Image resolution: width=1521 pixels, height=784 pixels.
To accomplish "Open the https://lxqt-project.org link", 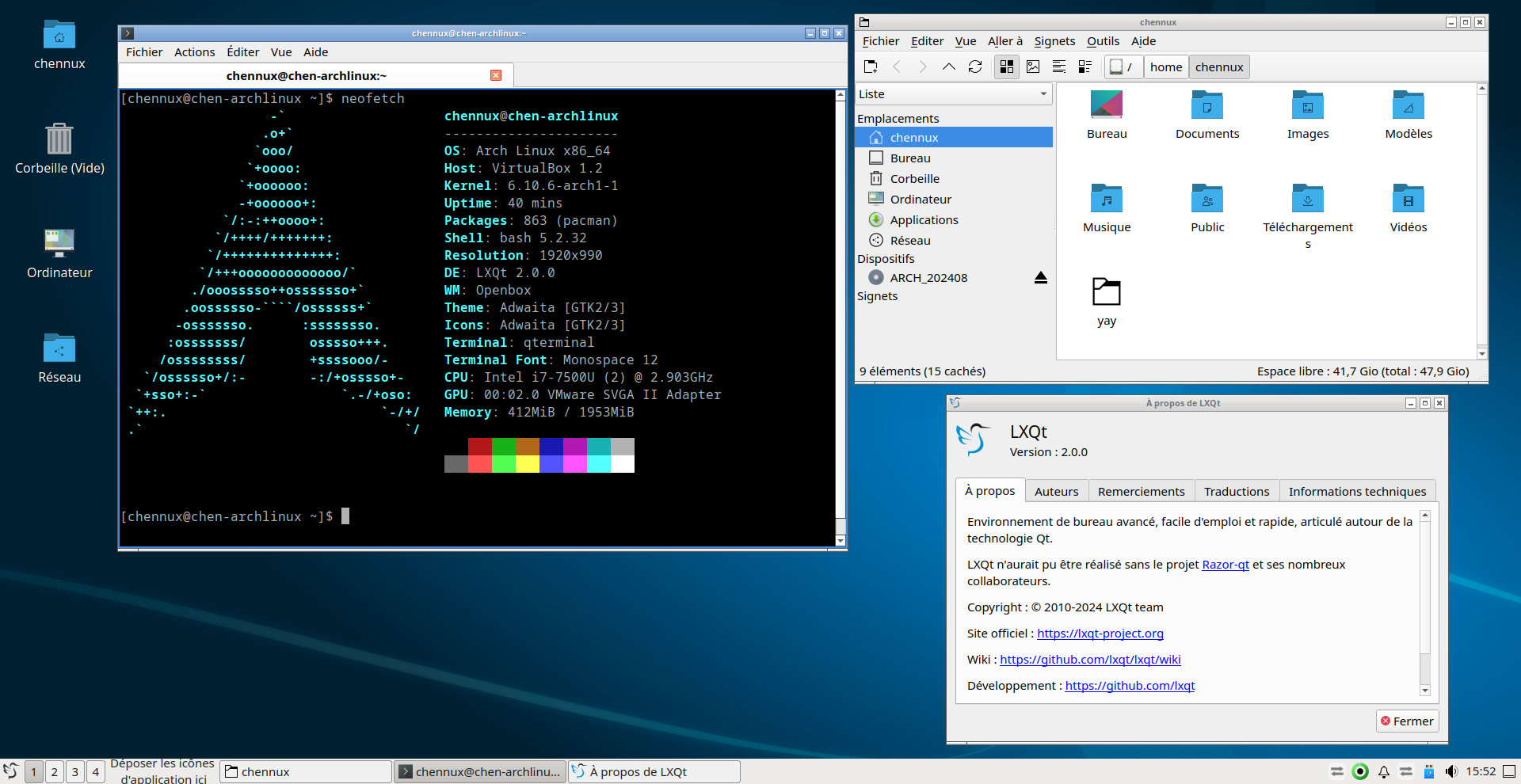I will coord(1100,634).
